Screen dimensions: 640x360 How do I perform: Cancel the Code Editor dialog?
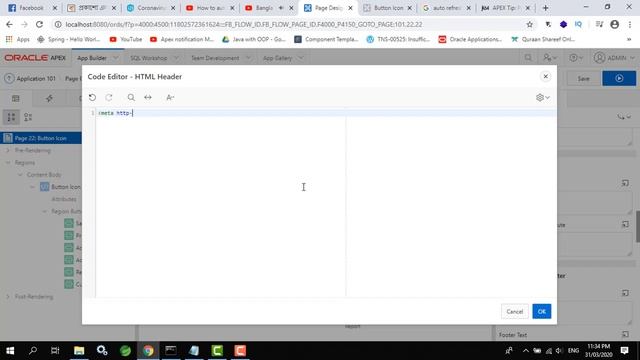coord(515,311)
